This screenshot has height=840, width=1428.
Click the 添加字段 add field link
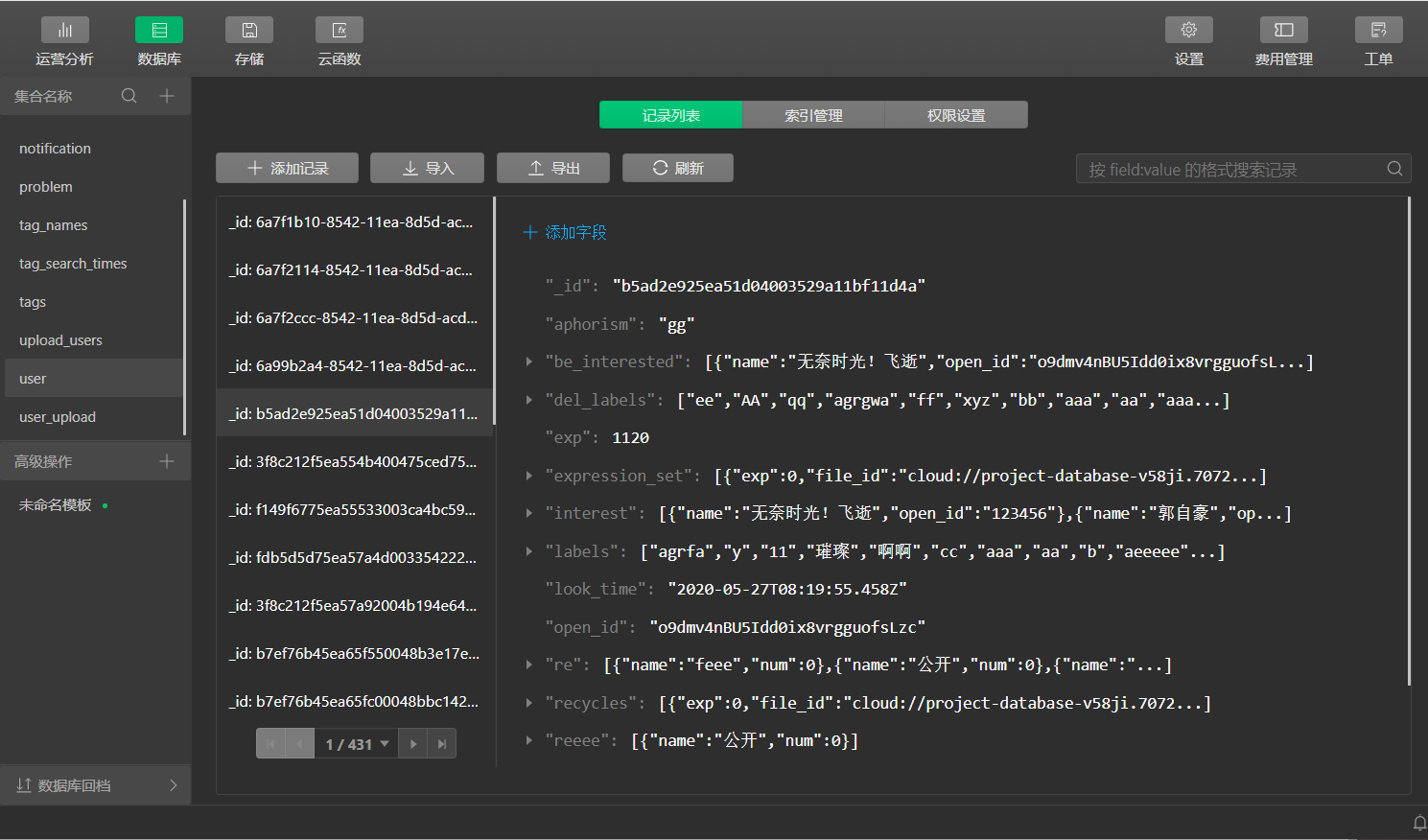click(565, 232)
